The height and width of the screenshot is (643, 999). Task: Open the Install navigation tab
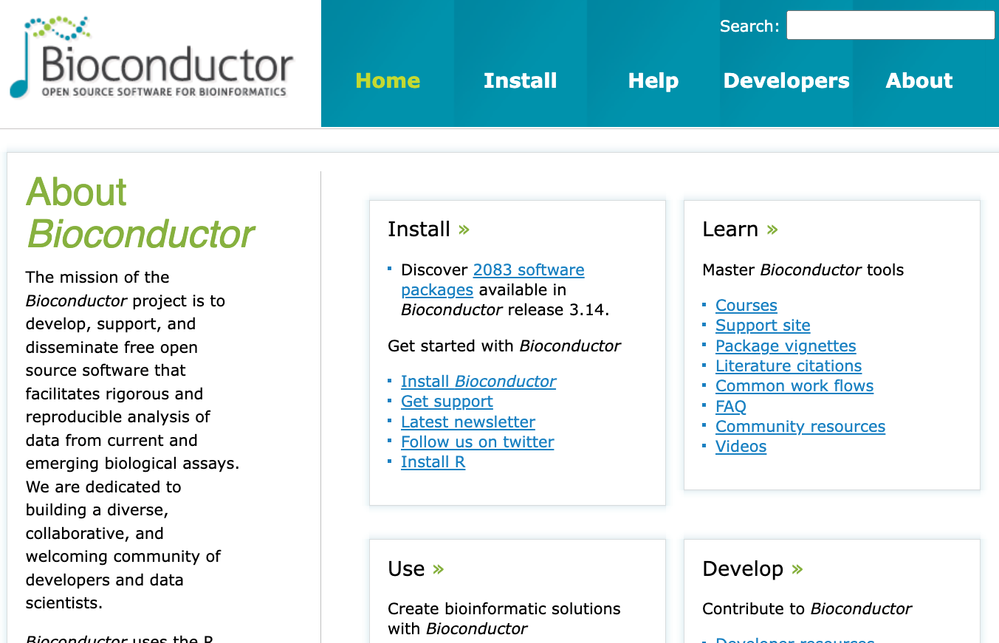pyautogui.click(x=520, y=80)
